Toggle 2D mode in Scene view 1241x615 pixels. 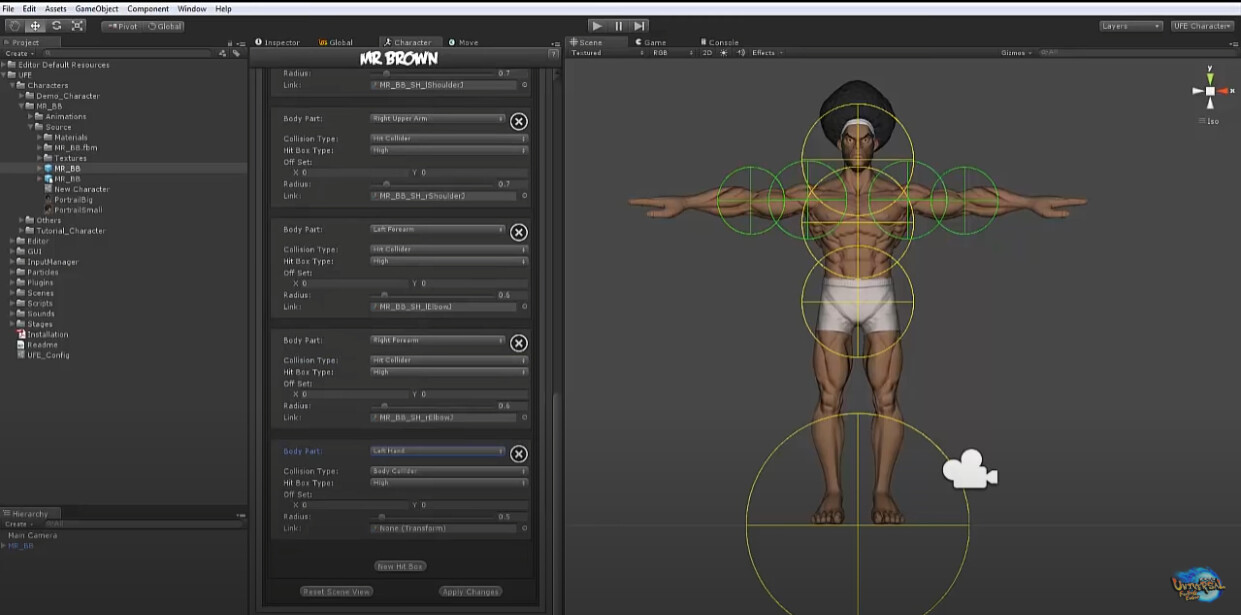click(707, 53)
